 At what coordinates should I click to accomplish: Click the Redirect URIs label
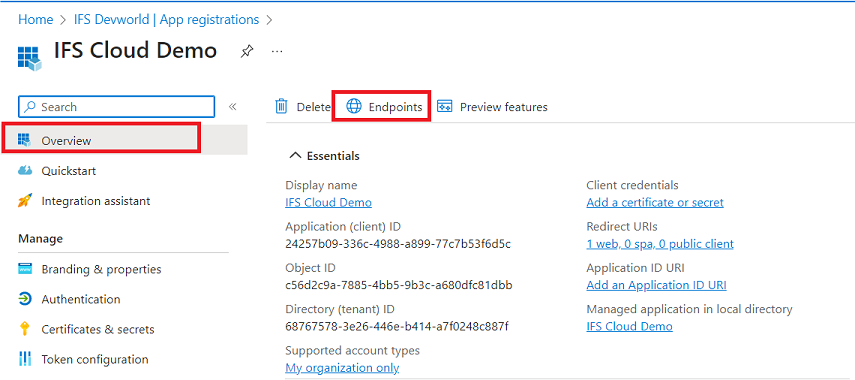click(622, 226)
